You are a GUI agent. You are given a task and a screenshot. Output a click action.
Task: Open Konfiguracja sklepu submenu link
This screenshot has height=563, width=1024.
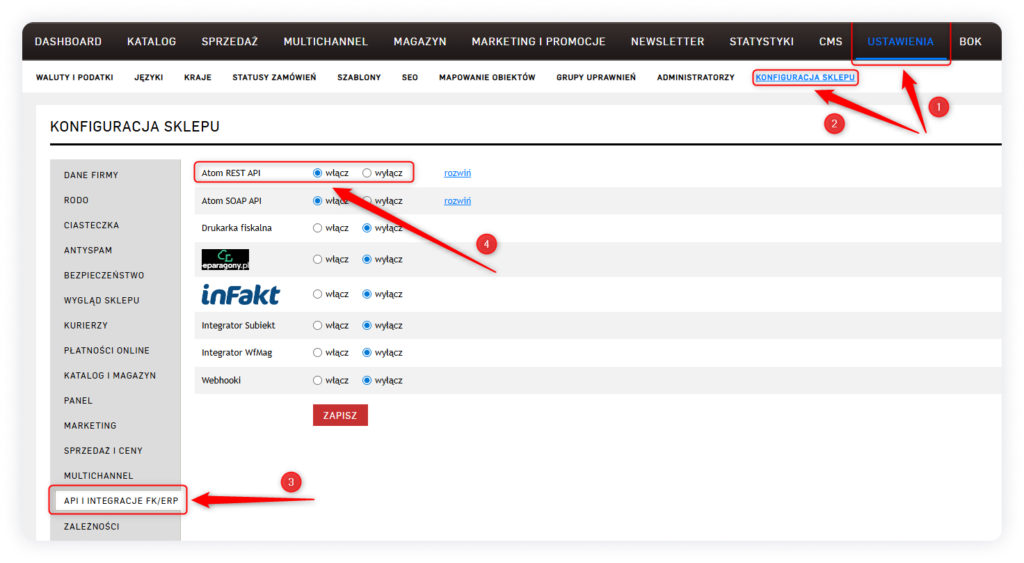point(805,77)
